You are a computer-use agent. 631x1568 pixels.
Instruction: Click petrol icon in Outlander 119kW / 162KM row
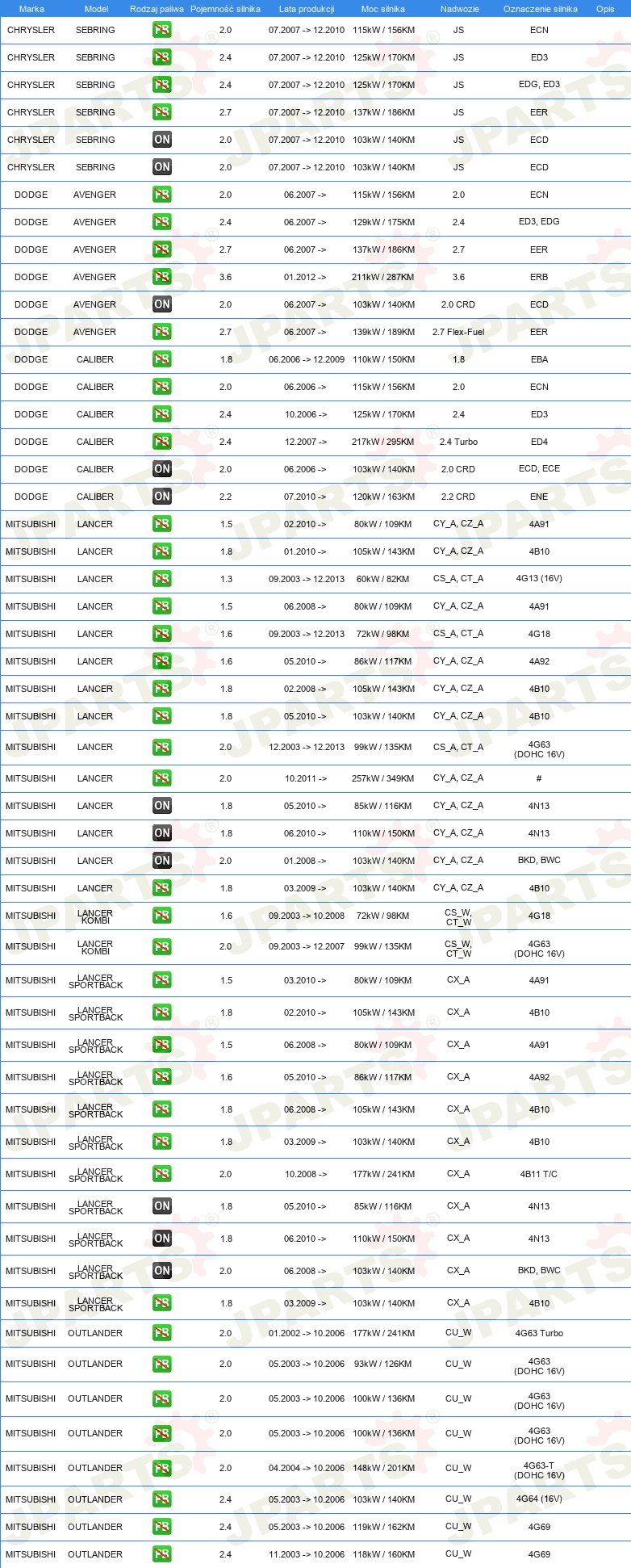(162, 1527)
